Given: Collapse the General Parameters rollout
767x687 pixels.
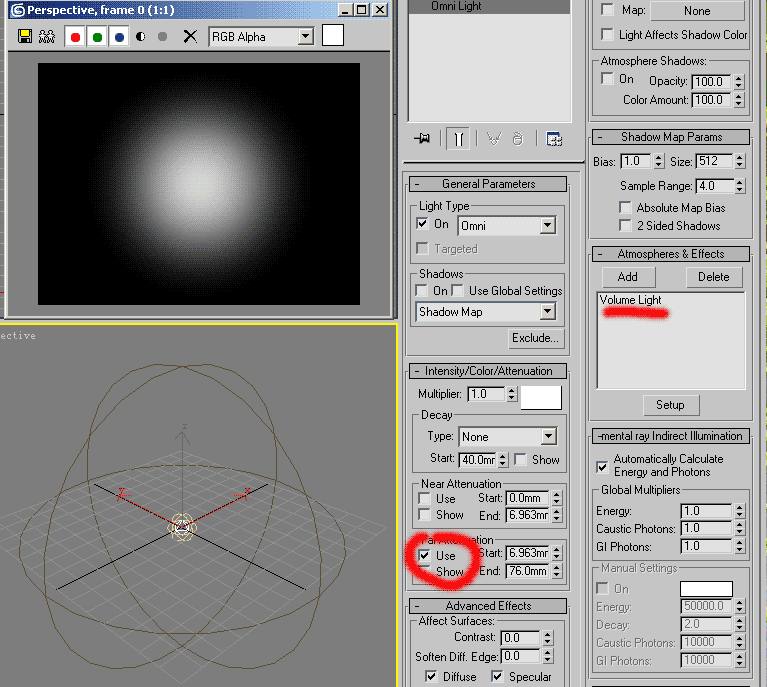Looking at the screenshot, I should [487, 184].
